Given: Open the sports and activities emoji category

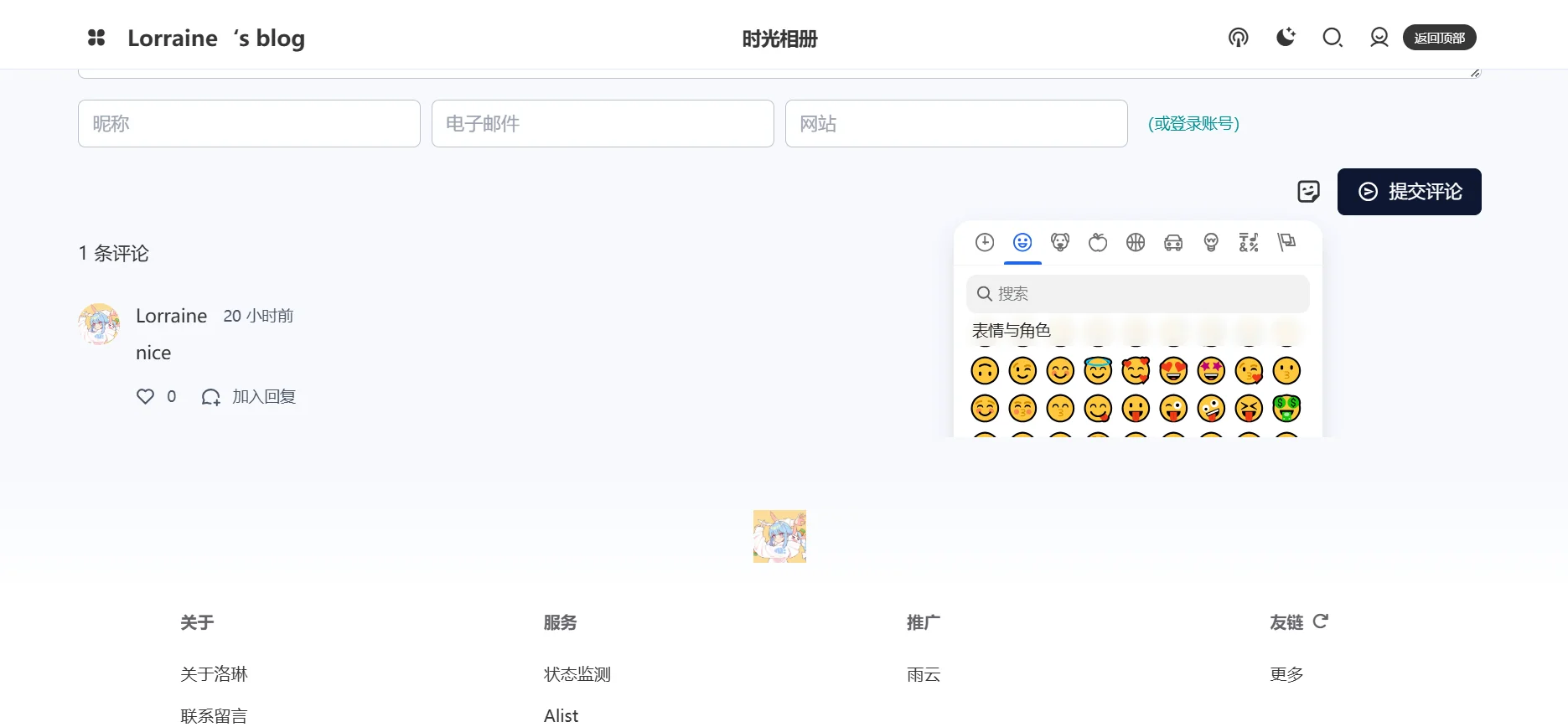Looking at the screenshot, I should (x=1136, y=242).
